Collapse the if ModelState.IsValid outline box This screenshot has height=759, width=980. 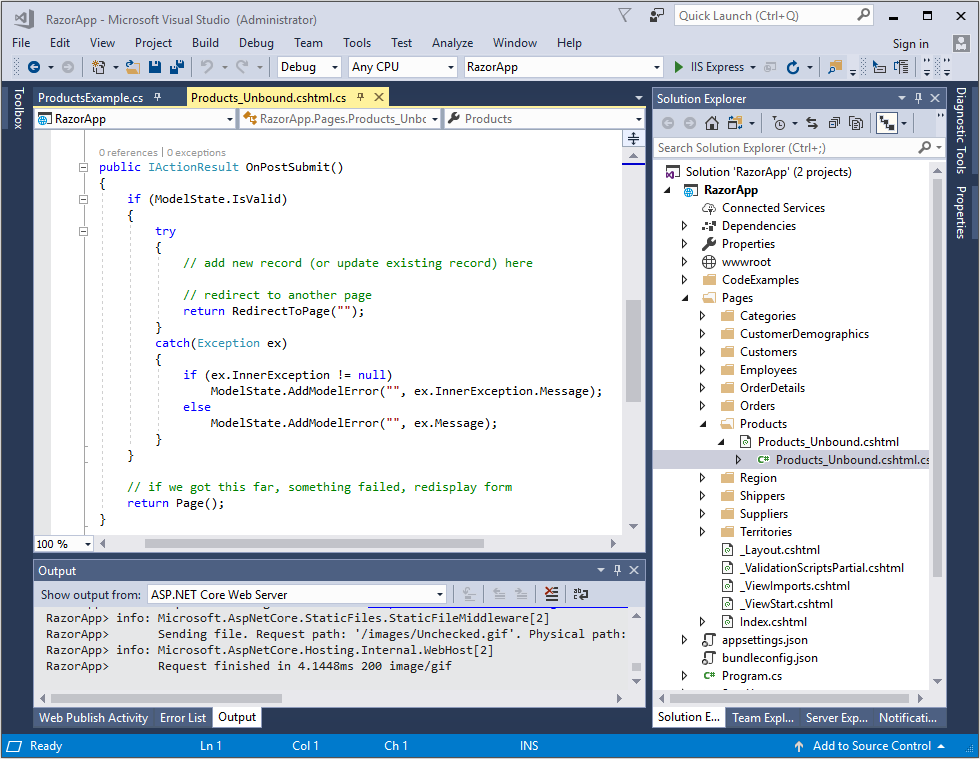tap(83, 199)
